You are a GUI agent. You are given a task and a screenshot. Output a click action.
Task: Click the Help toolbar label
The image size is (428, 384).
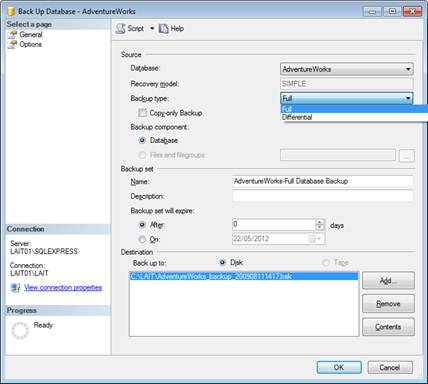pyautogui.click(x=177, y=29)
